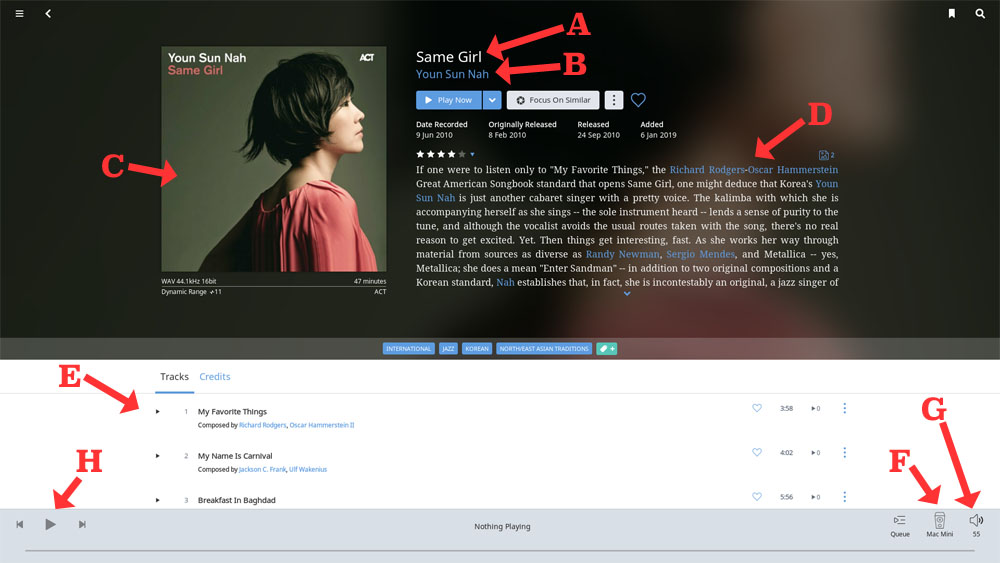The width and height of the screenshot is (1000, 563).
Task: Open search with the magnifier icon
Action: point(980,14)
